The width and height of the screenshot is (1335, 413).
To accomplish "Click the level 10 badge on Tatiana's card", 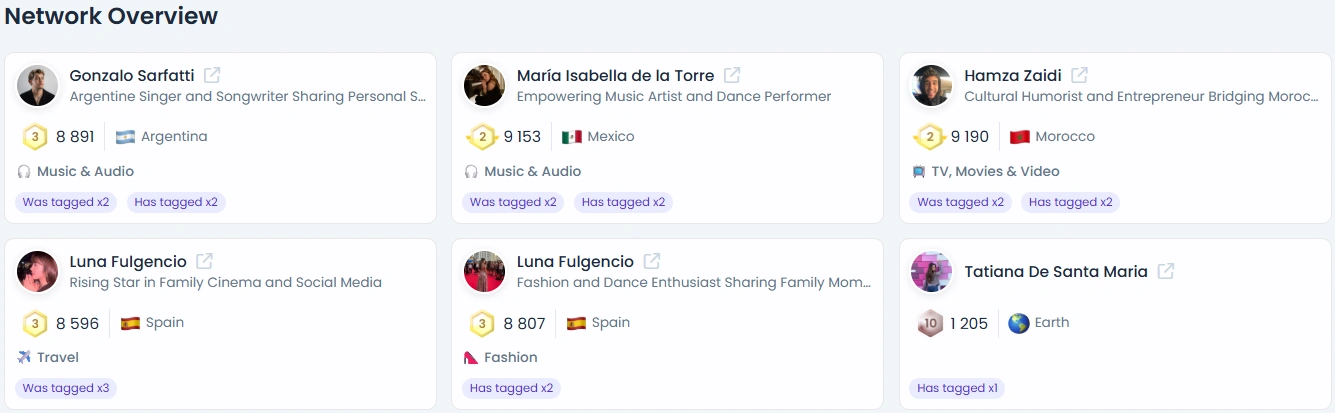I will 930,323.
